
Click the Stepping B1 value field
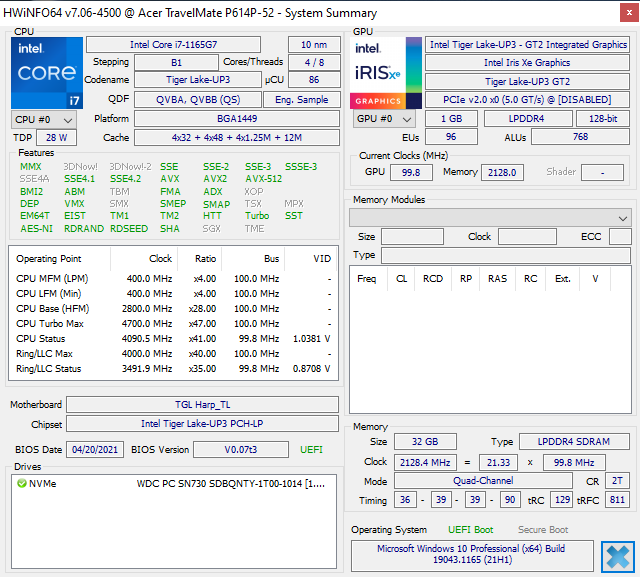tap(176, 63)
